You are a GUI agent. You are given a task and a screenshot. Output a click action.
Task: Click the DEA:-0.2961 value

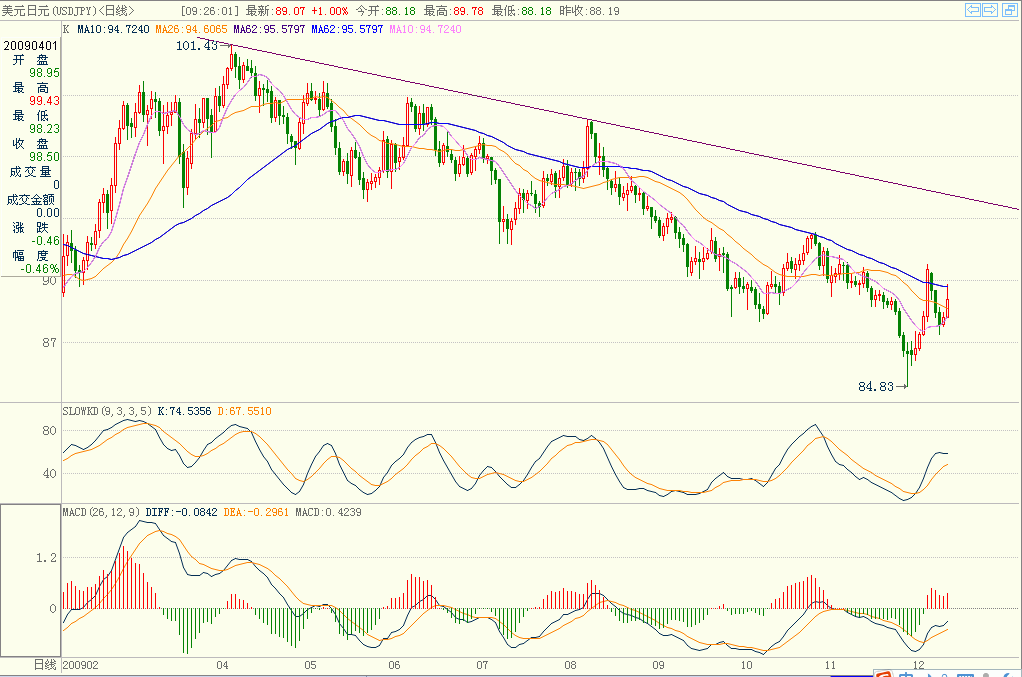pyautogui.click(x=256, y=512)
